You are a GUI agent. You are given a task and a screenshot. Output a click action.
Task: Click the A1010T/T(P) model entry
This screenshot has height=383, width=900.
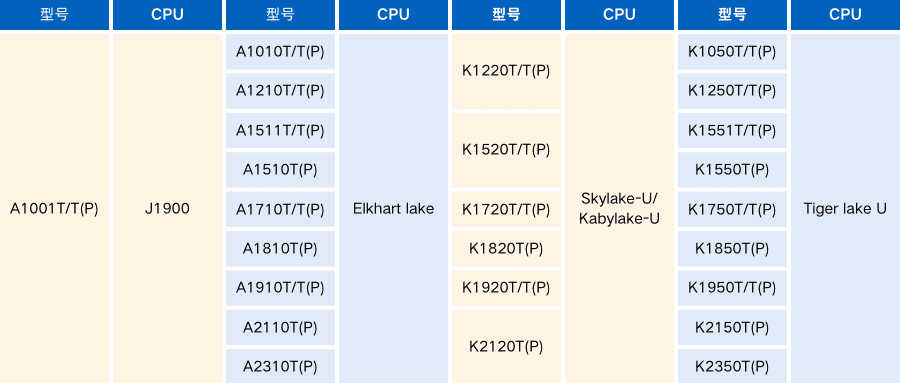coord(280,52)
